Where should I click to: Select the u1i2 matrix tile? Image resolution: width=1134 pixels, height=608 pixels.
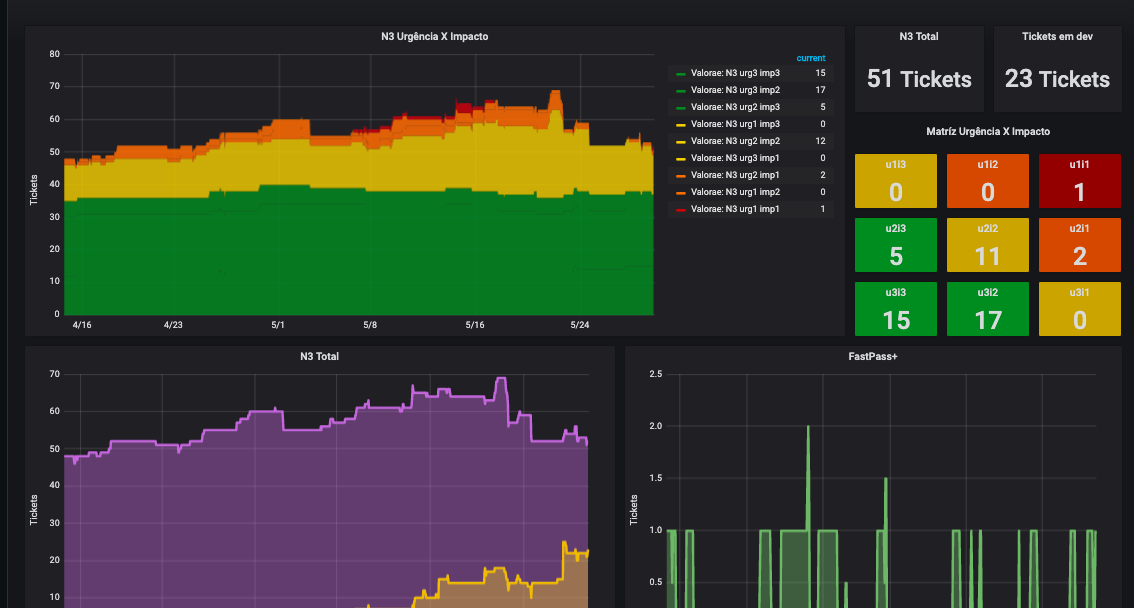[x=988, y=181]
